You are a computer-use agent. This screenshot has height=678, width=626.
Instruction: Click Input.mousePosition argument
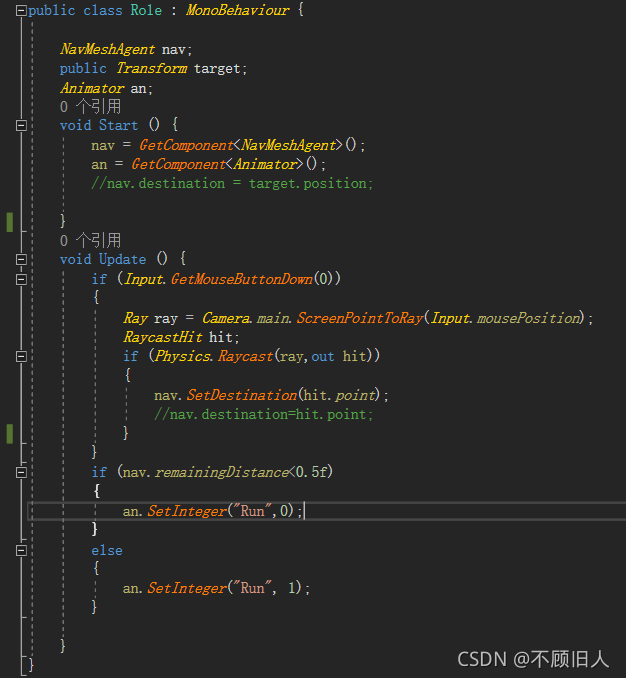pyautogui.click(x=505, y=318)
